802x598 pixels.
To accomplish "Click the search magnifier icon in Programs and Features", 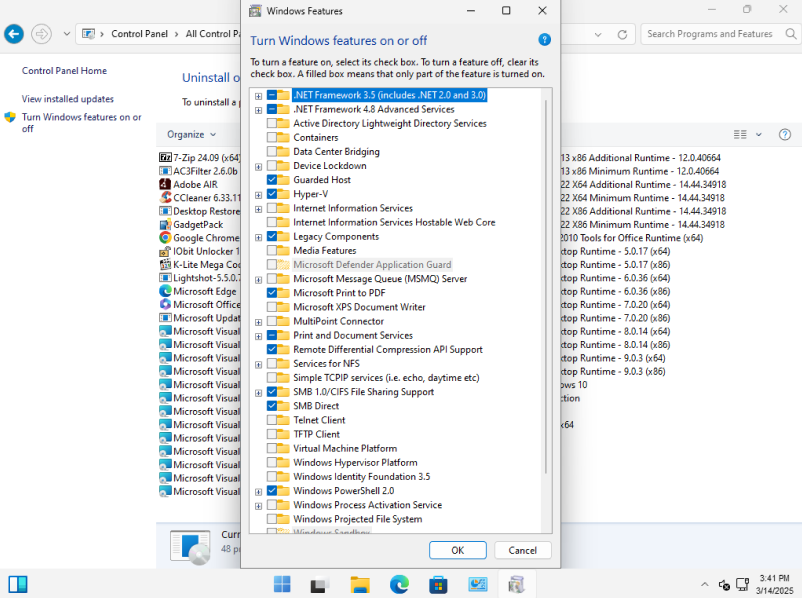I will 790,34.
